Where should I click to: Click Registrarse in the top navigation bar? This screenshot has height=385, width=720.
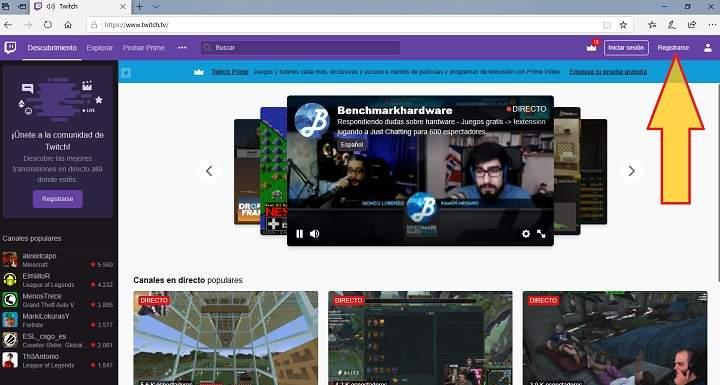pyautogui.click(x=673, y=48)
